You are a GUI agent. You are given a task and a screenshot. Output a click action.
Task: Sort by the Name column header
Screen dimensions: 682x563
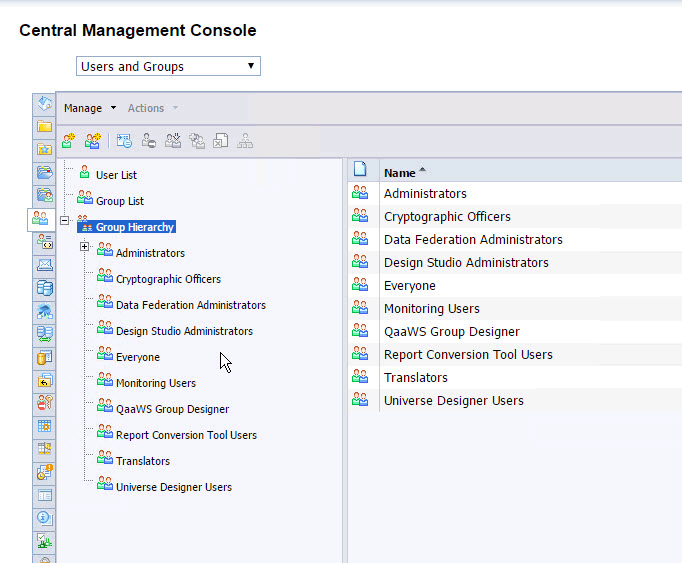click(x=405, y=173)
